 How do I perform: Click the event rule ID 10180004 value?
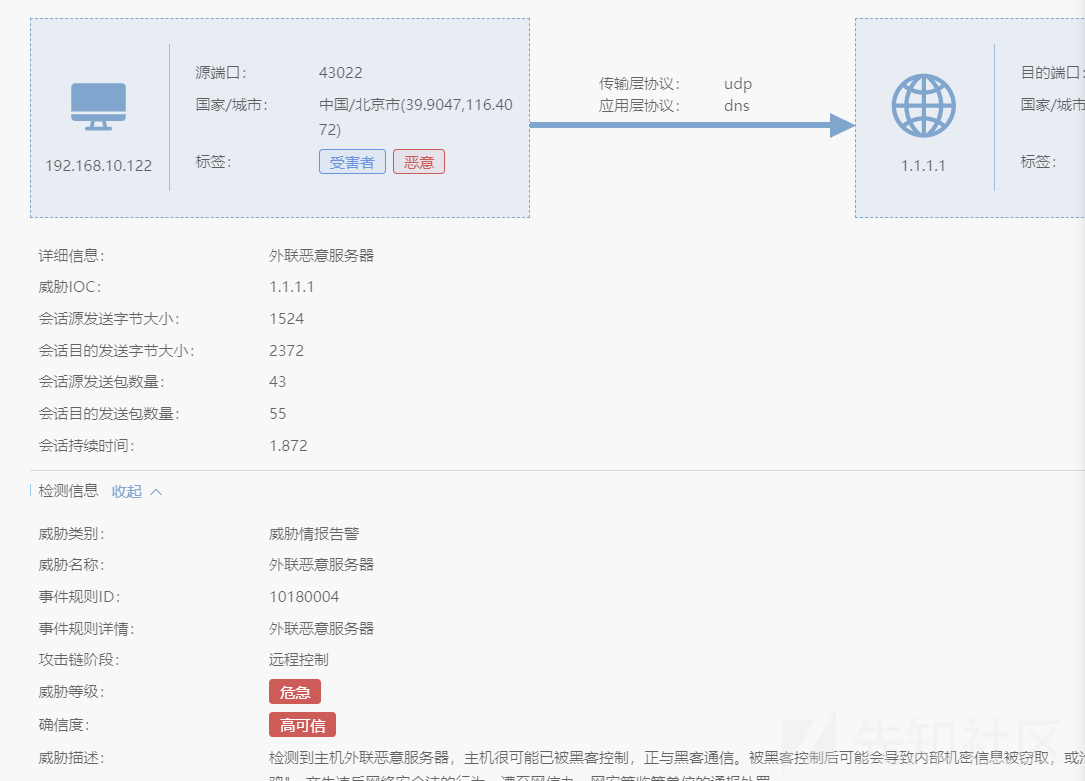[304, 597]
